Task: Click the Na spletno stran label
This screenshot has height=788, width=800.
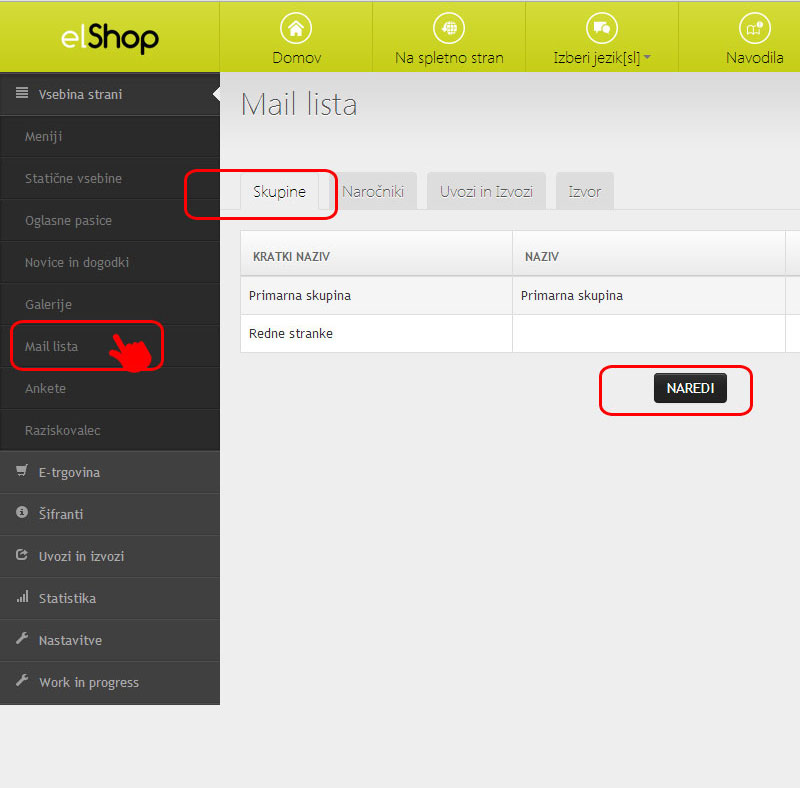Action: pyautogui.click(x=449, y=58)
